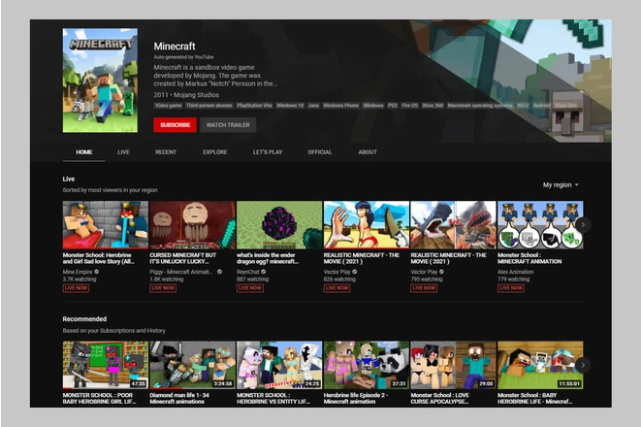Open the Diamond man life 1-34 video
641x427 pixels.
coord(192,365)
